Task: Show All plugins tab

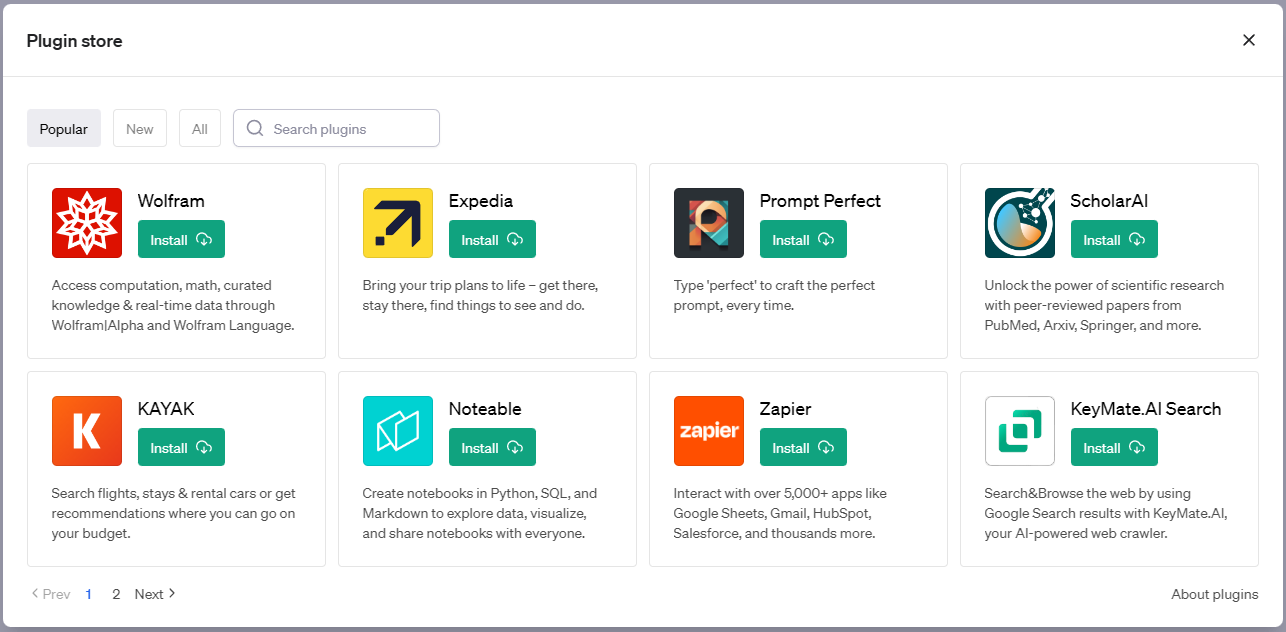Action: point(200,128)
